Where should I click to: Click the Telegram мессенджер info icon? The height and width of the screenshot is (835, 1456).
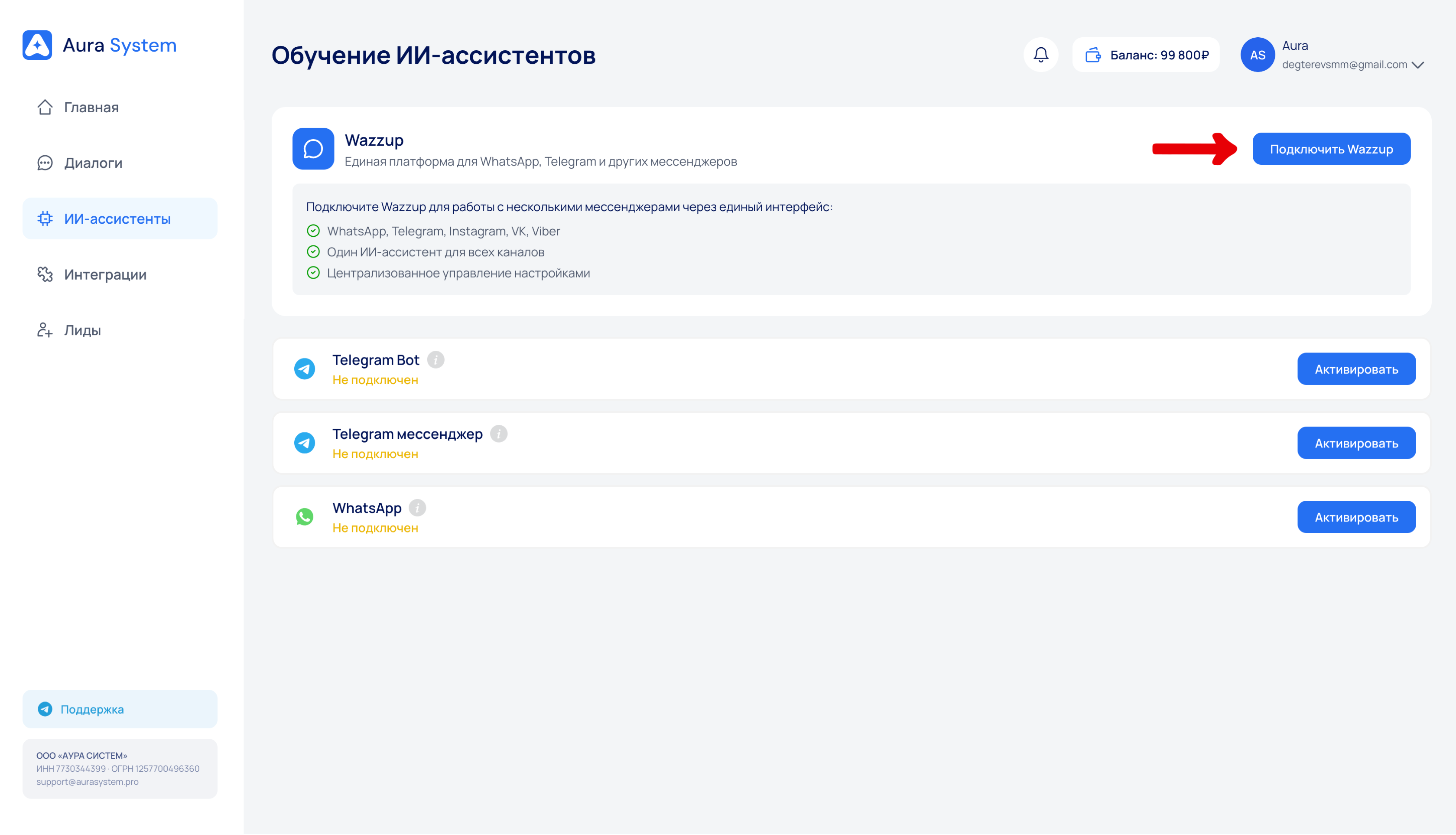click(499, 434)
